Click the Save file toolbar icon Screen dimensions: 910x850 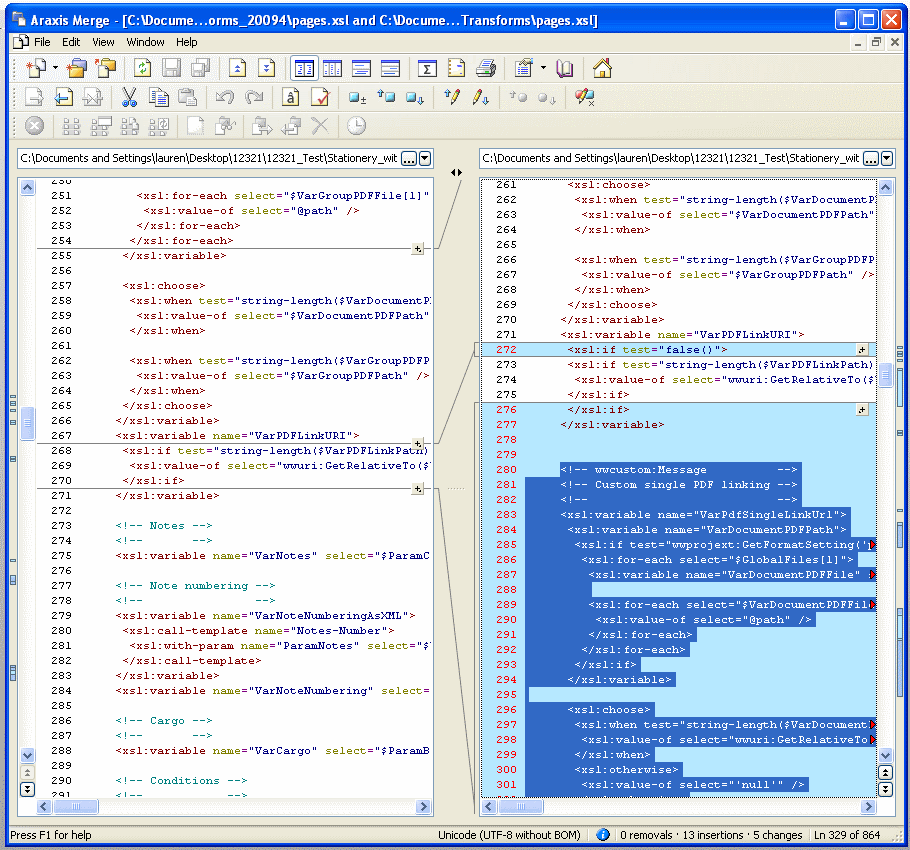pyautogui.click(x=171, y=69)
